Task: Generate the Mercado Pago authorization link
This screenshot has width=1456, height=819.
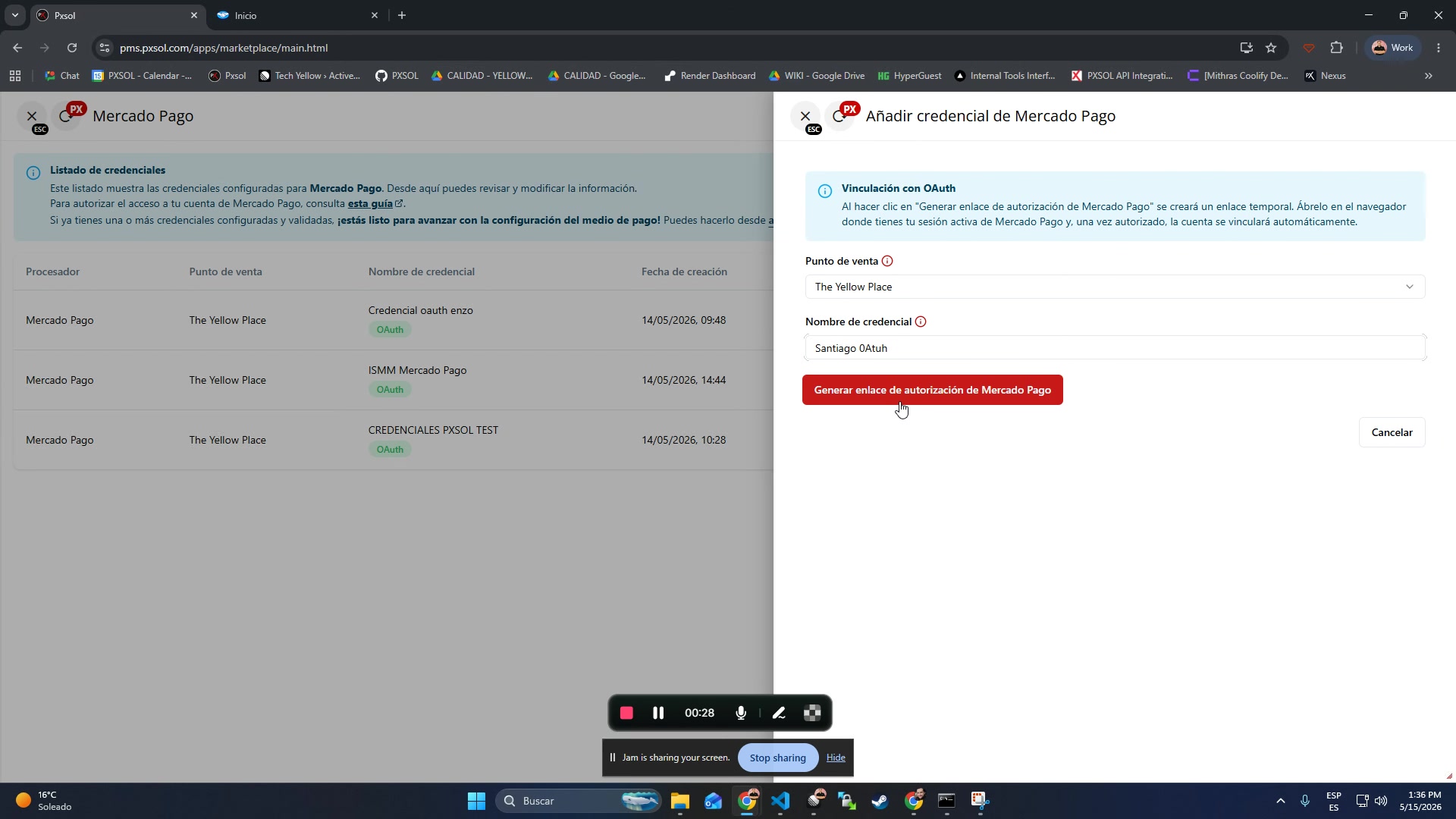Action: pyautogui.click(x=933, y=390)
